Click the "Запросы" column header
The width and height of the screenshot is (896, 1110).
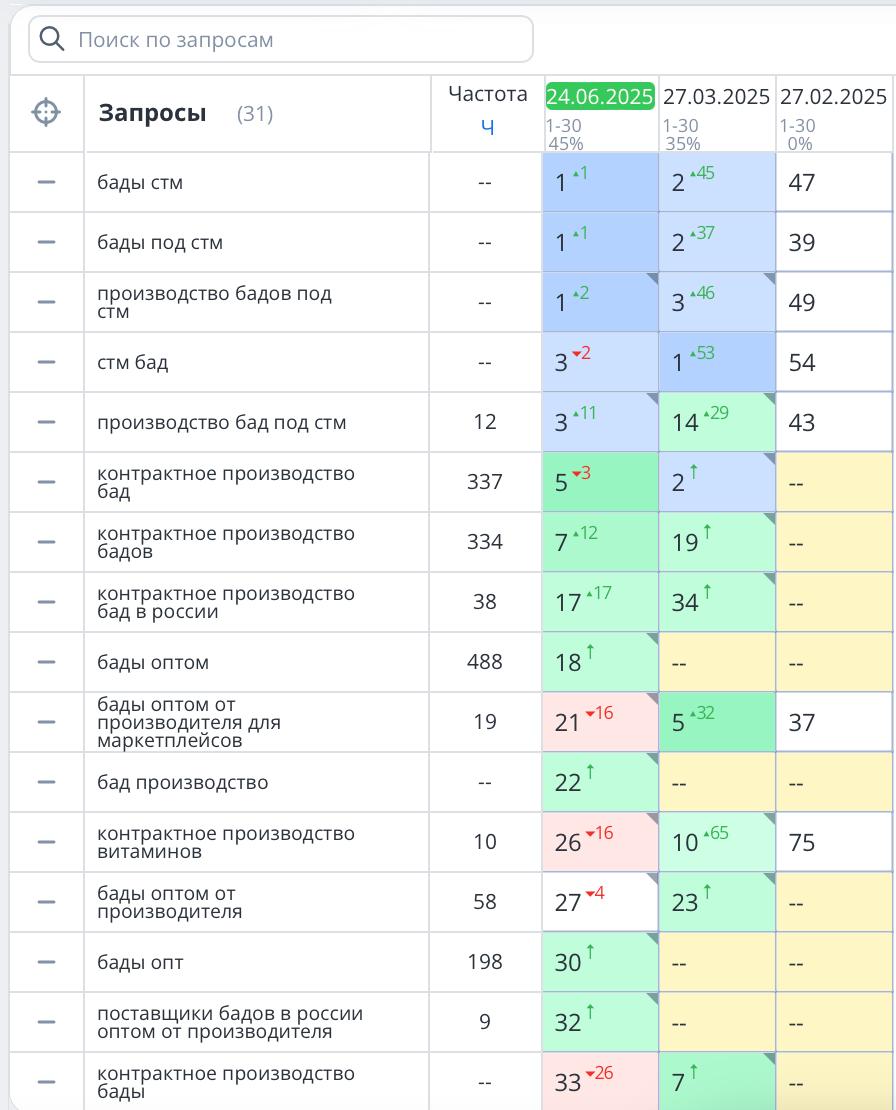[152, 113]
